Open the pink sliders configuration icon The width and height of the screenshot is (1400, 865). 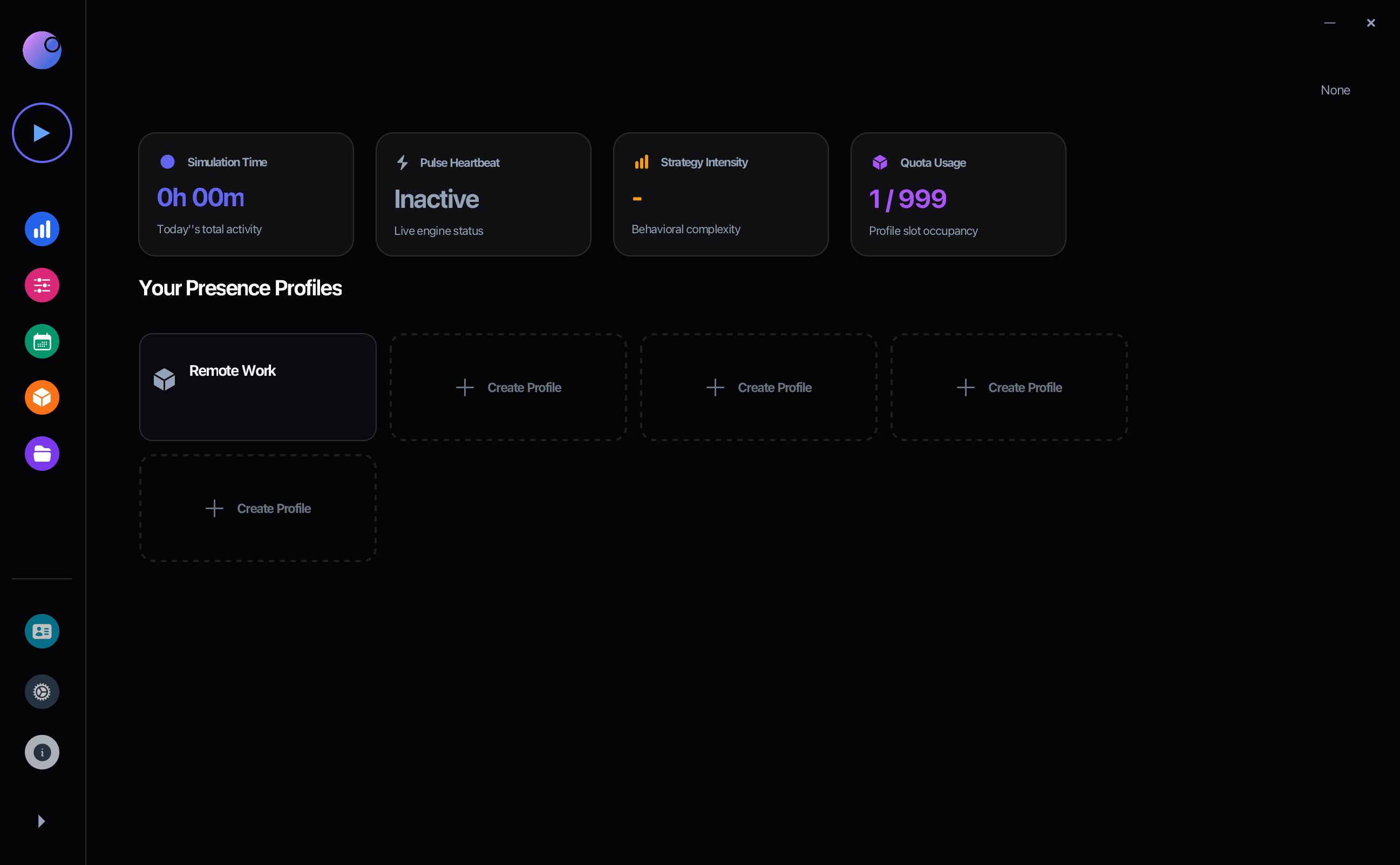(x=42, y=285)
